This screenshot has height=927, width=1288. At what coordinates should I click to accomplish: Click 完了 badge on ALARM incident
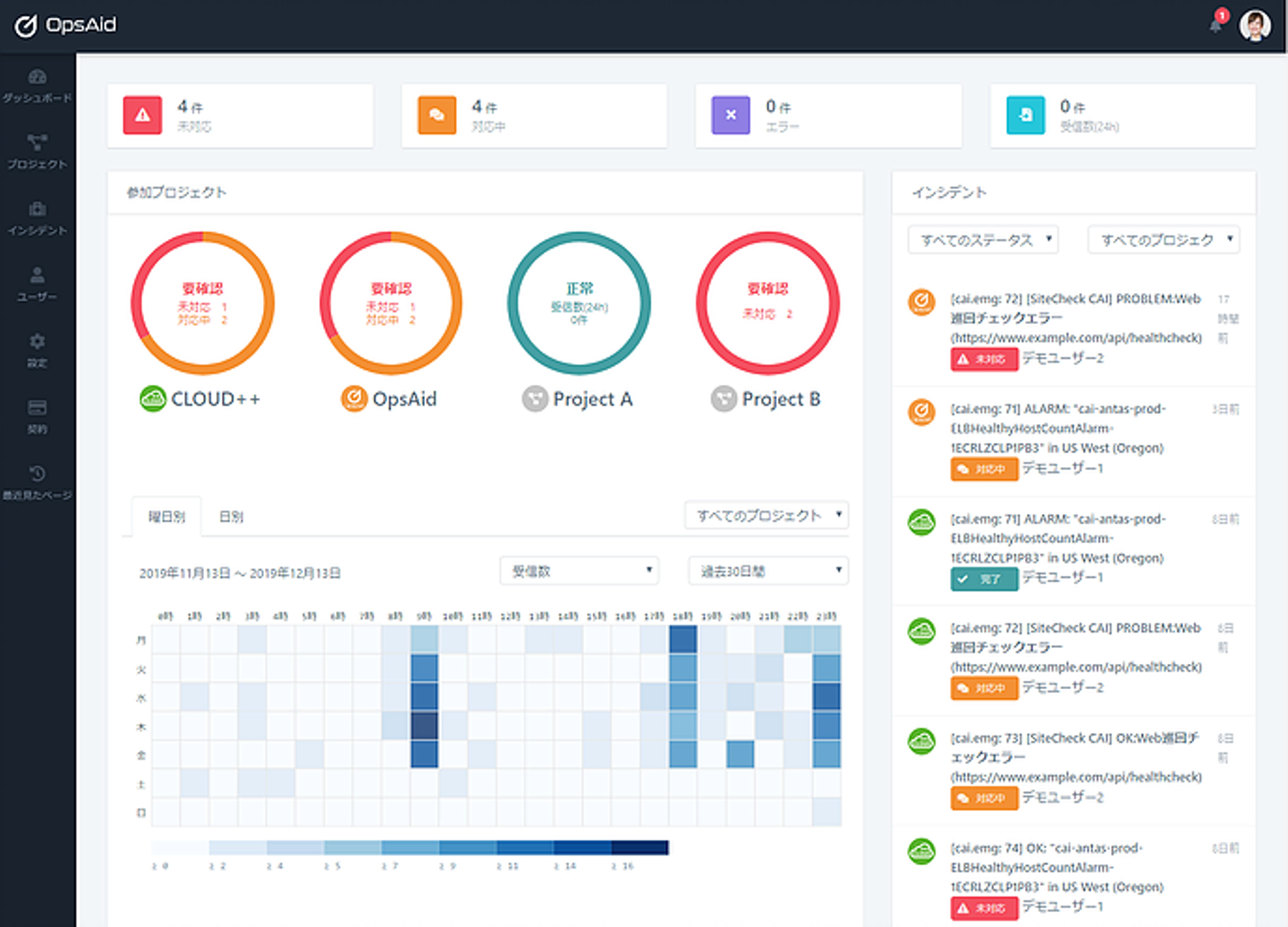coord(984,579)
